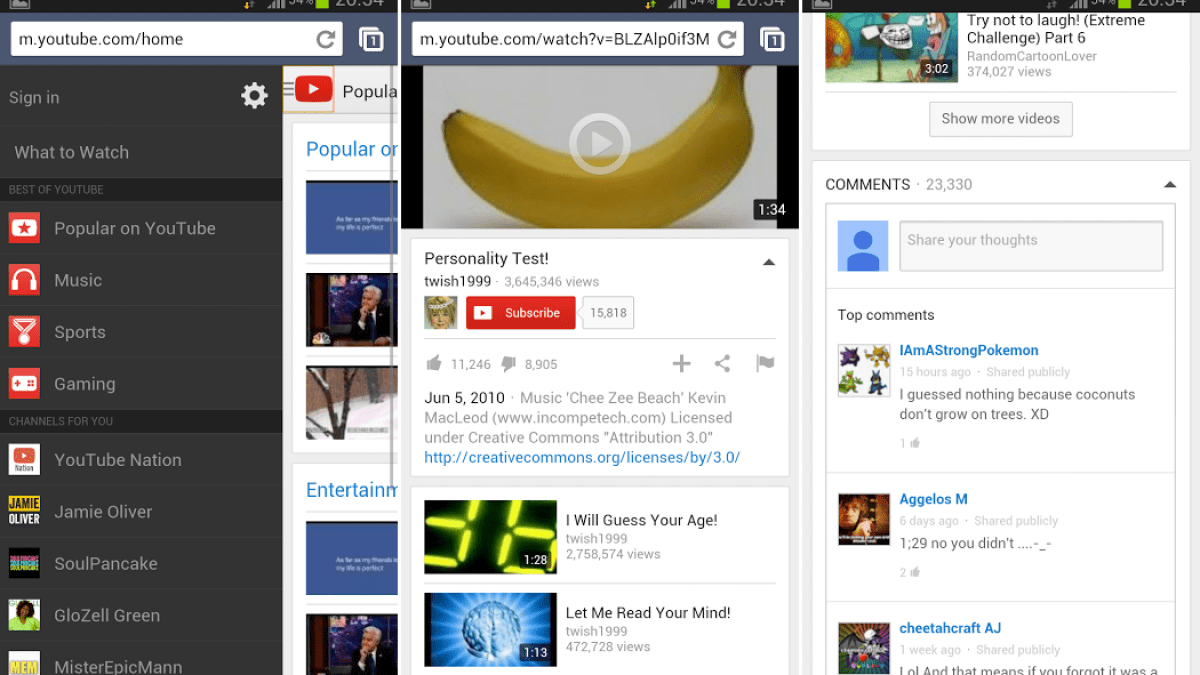Open Gaming in the sidebar
Viewport: 1200px width, 675px height.
pos(84,384)
